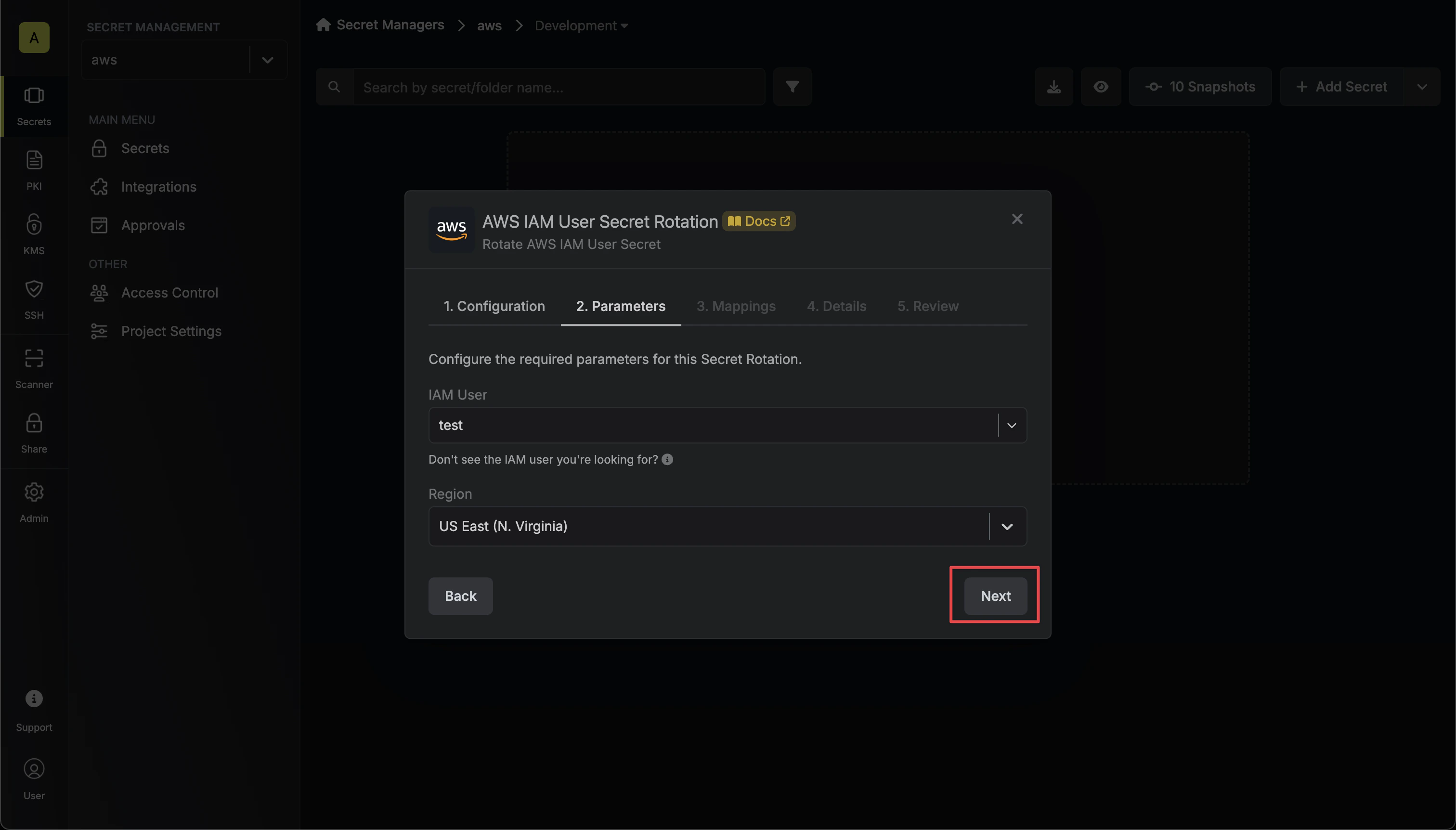1456x830 pixels.
Task: Click Secret Managers breadcrumb link
Action: (x=390, y=25)
